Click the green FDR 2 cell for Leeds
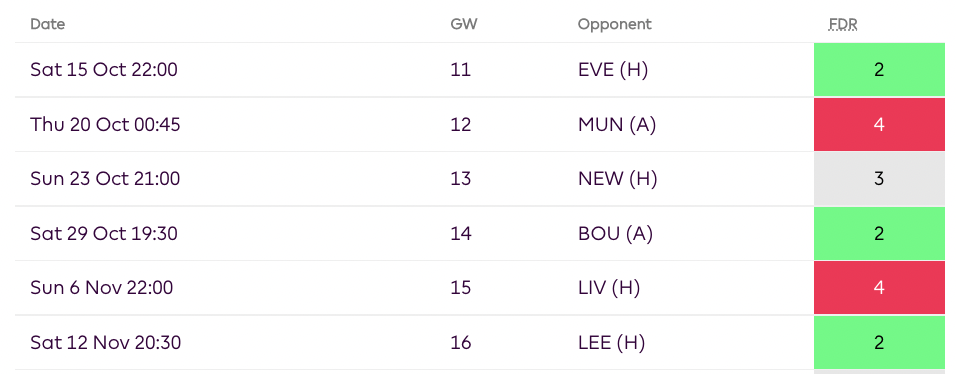The width and height of the screenshot is (956, 374). (879, 342)
